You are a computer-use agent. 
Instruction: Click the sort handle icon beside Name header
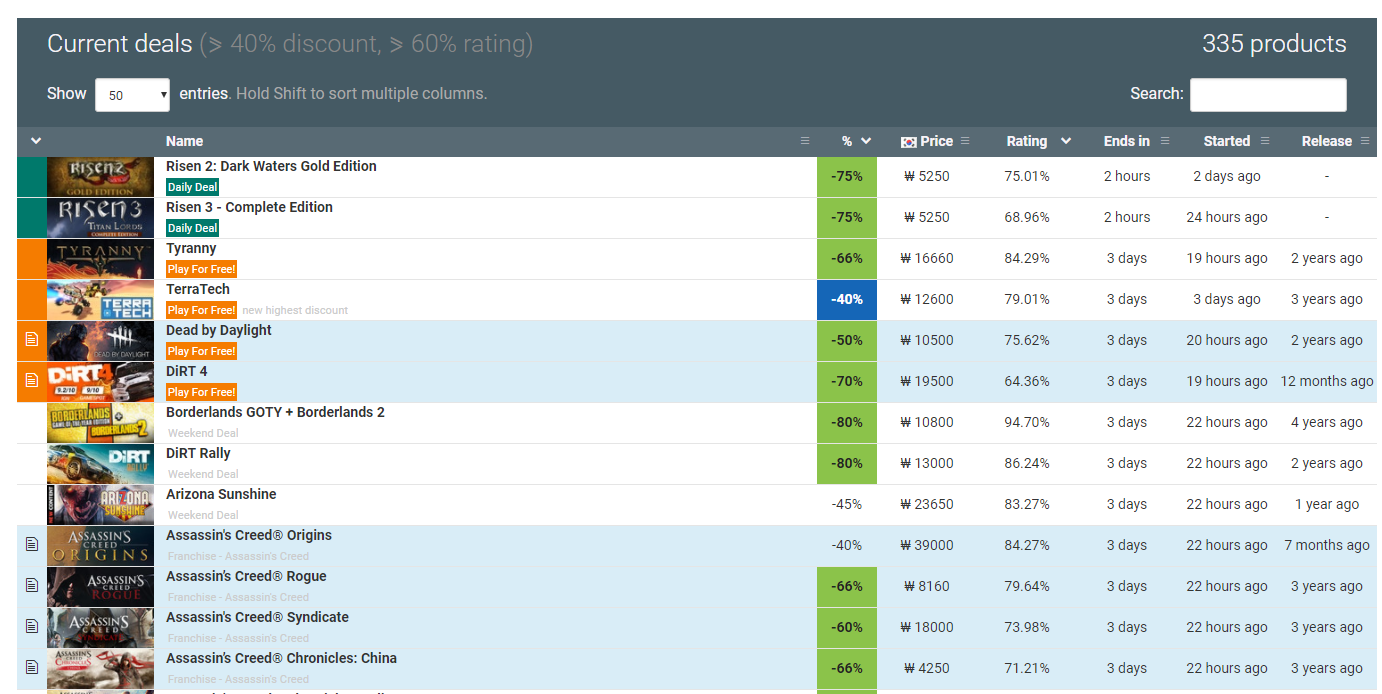805,141
